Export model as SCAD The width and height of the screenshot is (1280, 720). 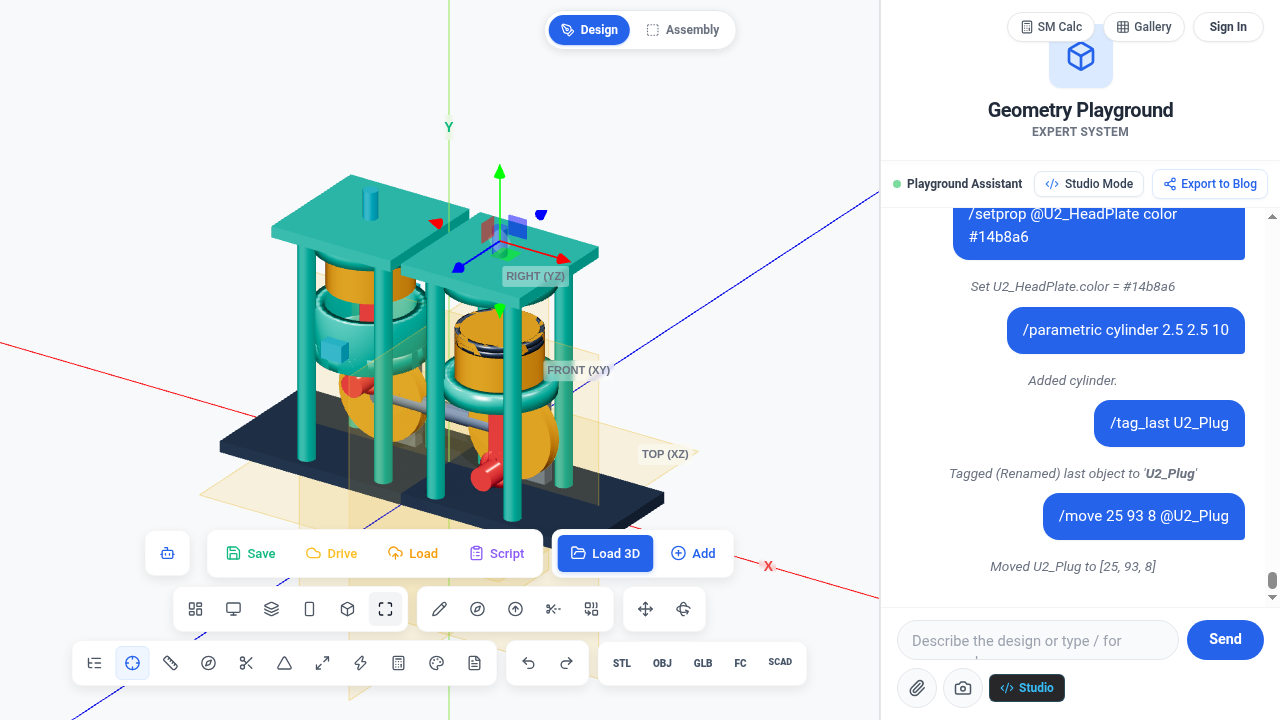pyautogui.click(x=780, y=662)
